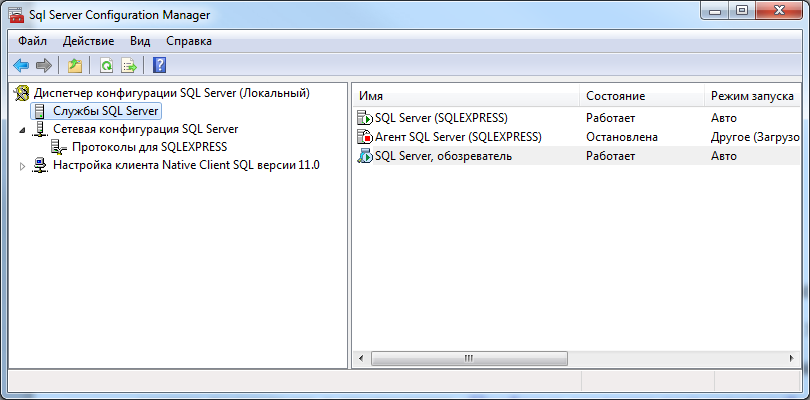The image size is (810, 400).
Task: Select the SQL Server (SQLEXPRESS) service icon
Action: coord(364,118)
